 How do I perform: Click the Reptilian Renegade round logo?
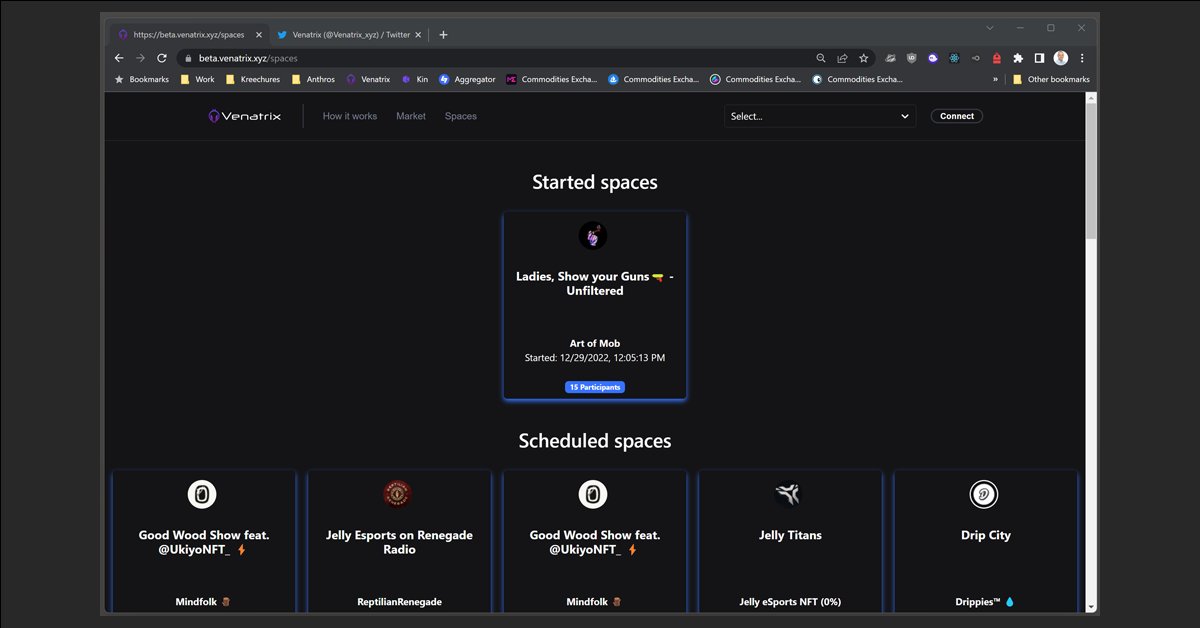click(397, 494)
